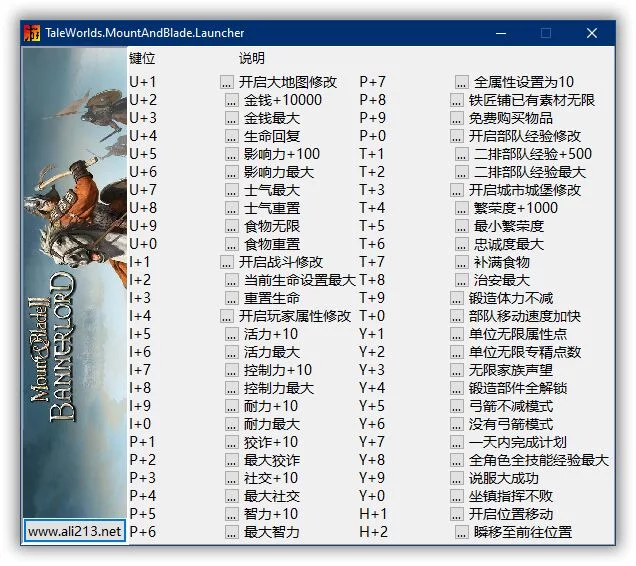
Task: Toggle the 锻造部件全解锁 checkbox
Action: coord(457,388)
